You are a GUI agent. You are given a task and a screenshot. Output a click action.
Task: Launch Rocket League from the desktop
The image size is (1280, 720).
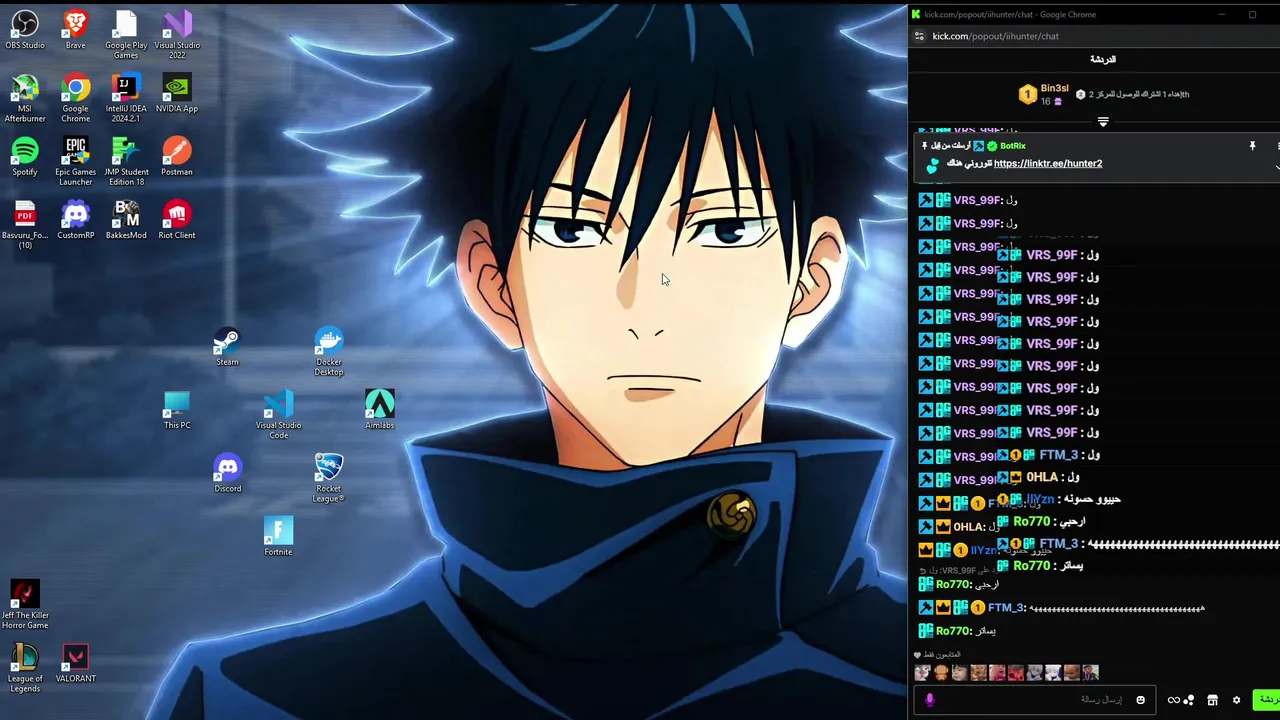click(329, 478)
